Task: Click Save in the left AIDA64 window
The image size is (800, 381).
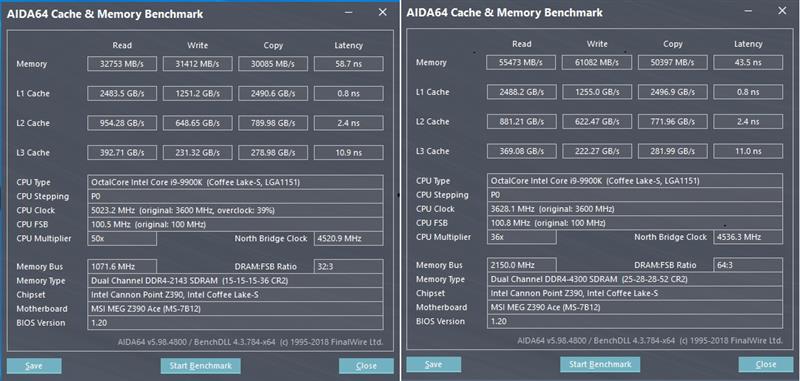Action: (x=34, y=366)
